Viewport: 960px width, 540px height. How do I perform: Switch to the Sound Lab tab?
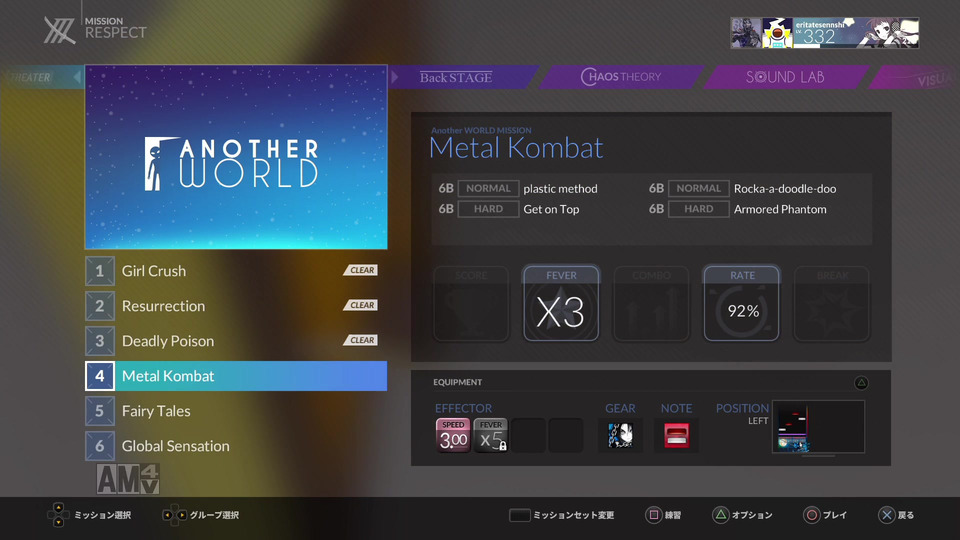point(785,77)
